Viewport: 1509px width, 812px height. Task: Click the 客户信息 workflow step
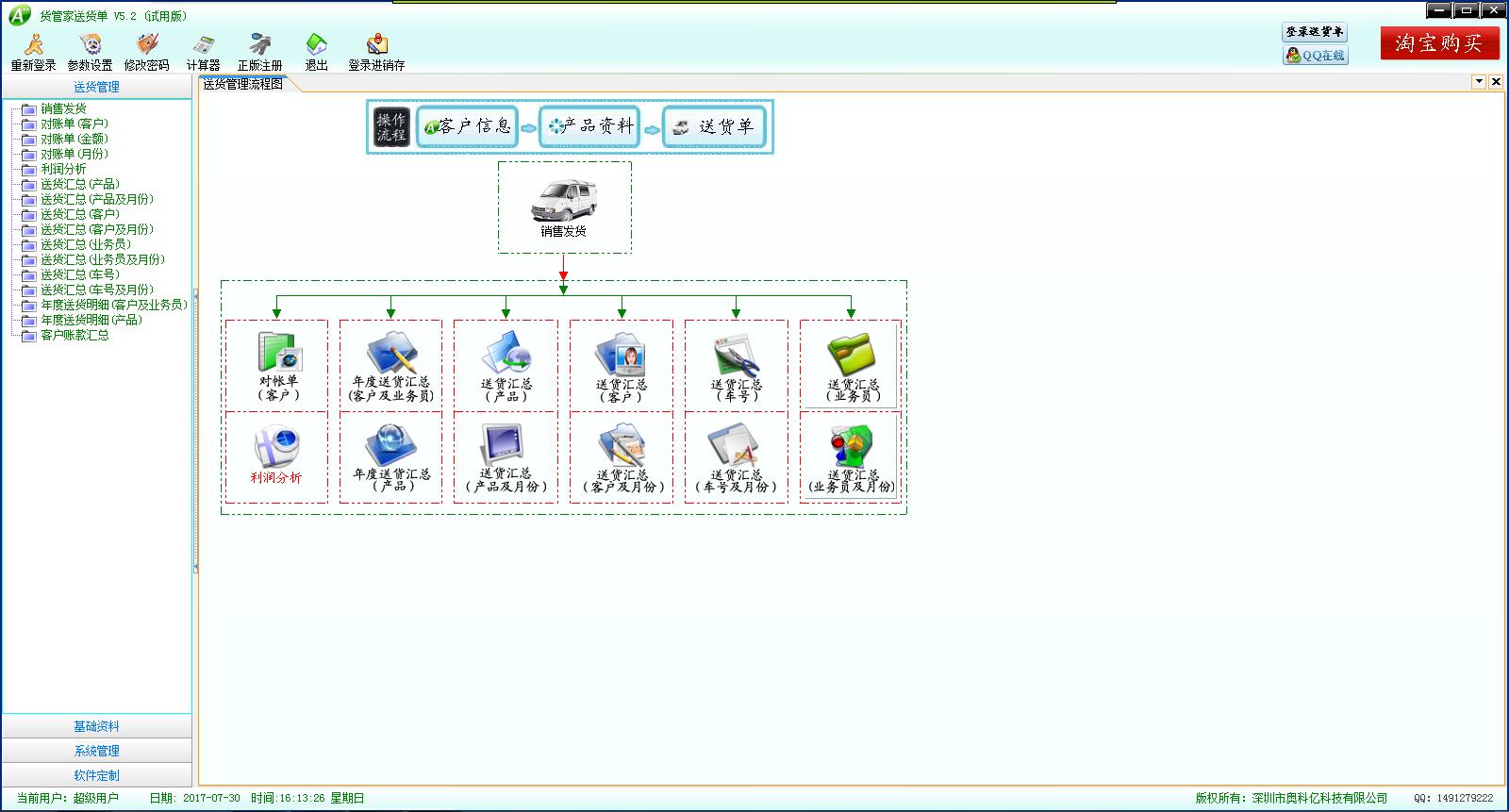(469, 126)
